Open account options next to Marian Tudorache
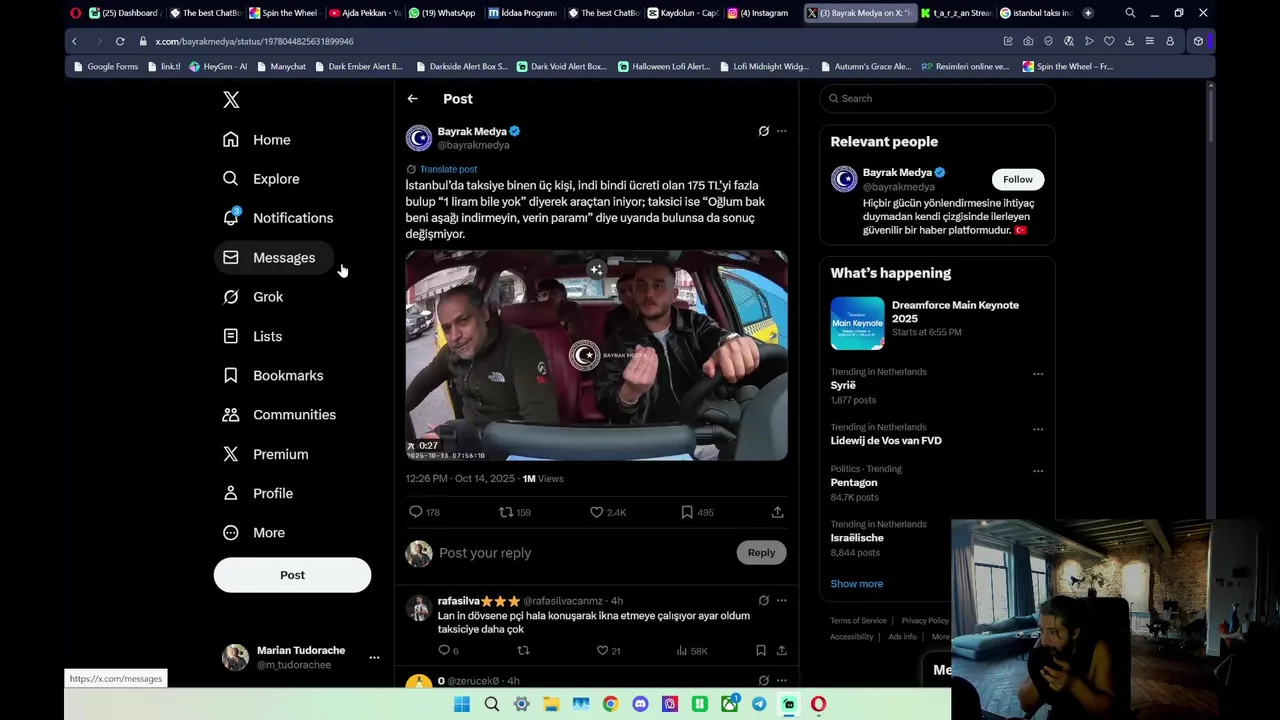Viewport: 1280px width, 720px height. [374, 657]
